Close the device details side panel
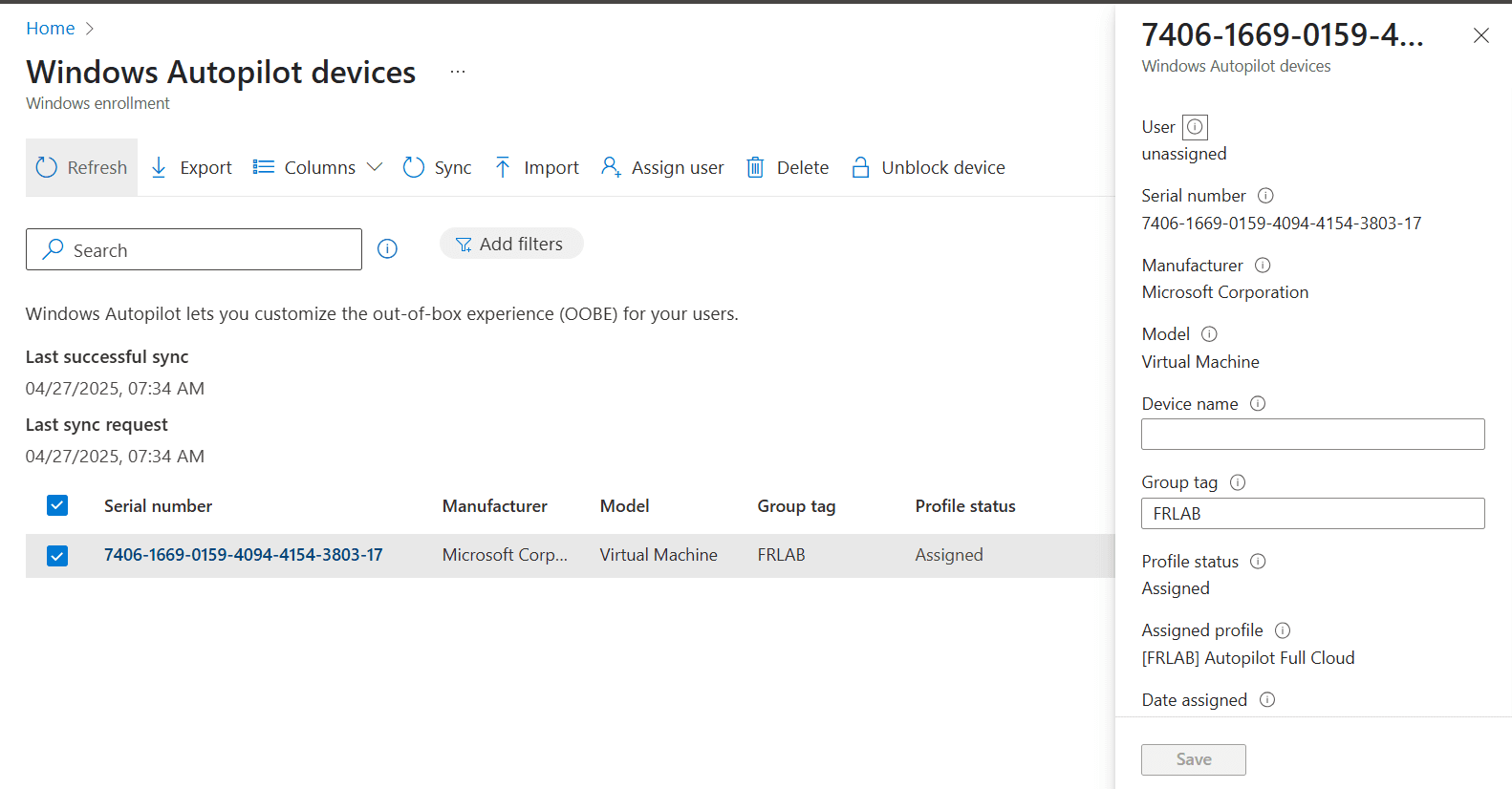Screen dimensions: 1512x789 (x=1480, y=35)
